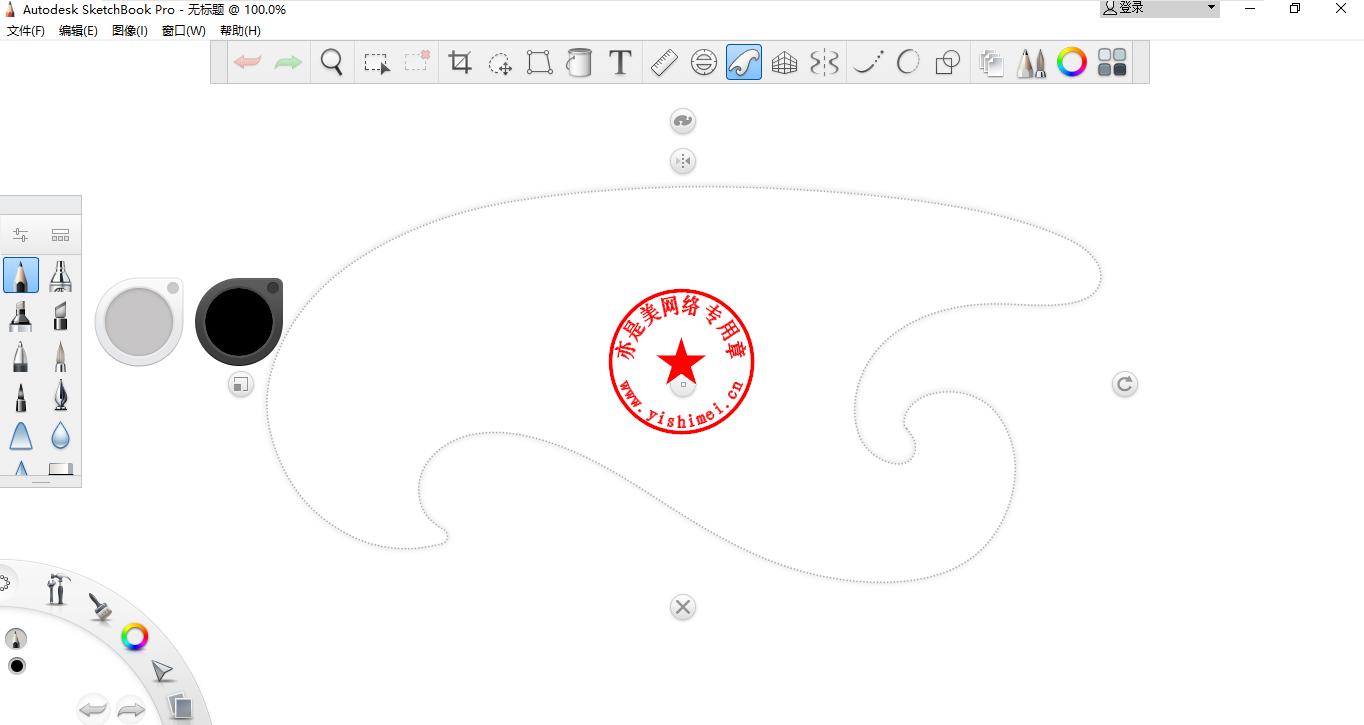Image resolution: width=1364 pixels, height=725 pixels.
Task: Open the Draw Style shapes tool
Action: pyautogui.click(x=948, y=62)
